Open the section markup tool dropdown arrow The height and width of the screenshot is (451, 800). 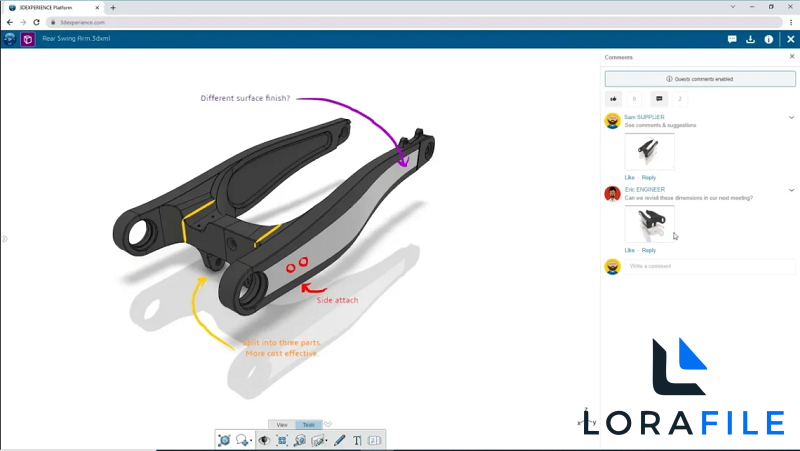(x=327, y=441)
